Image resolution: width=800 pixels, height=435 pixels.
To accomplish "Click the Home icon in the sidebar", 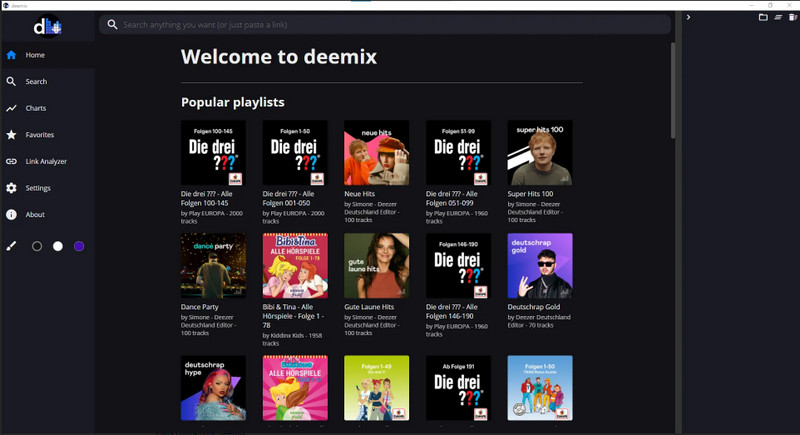I will point(11,55).
